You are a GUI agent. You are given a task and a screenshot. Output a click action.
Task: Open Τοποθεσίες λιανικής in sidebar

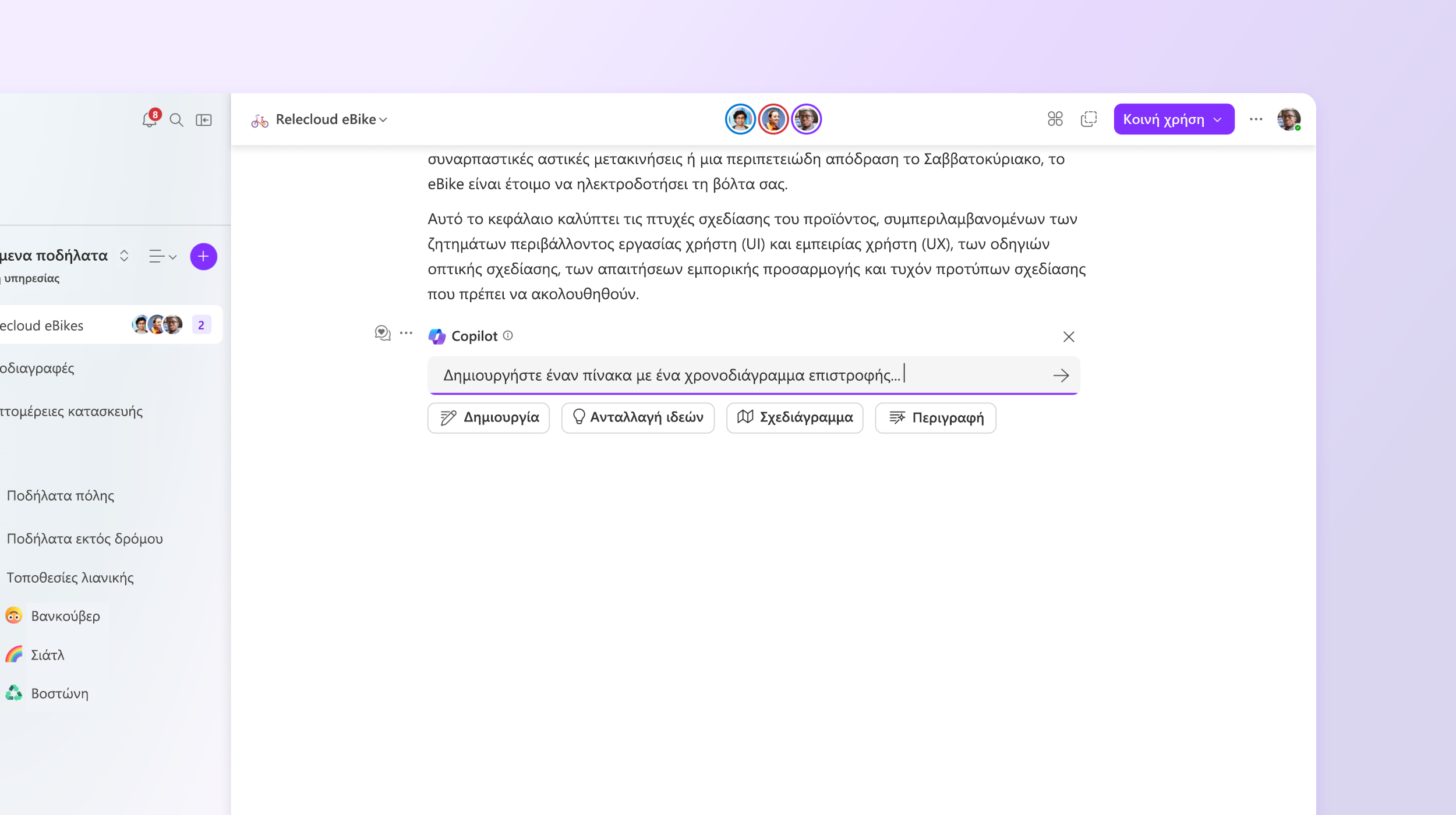click(70, 577)
